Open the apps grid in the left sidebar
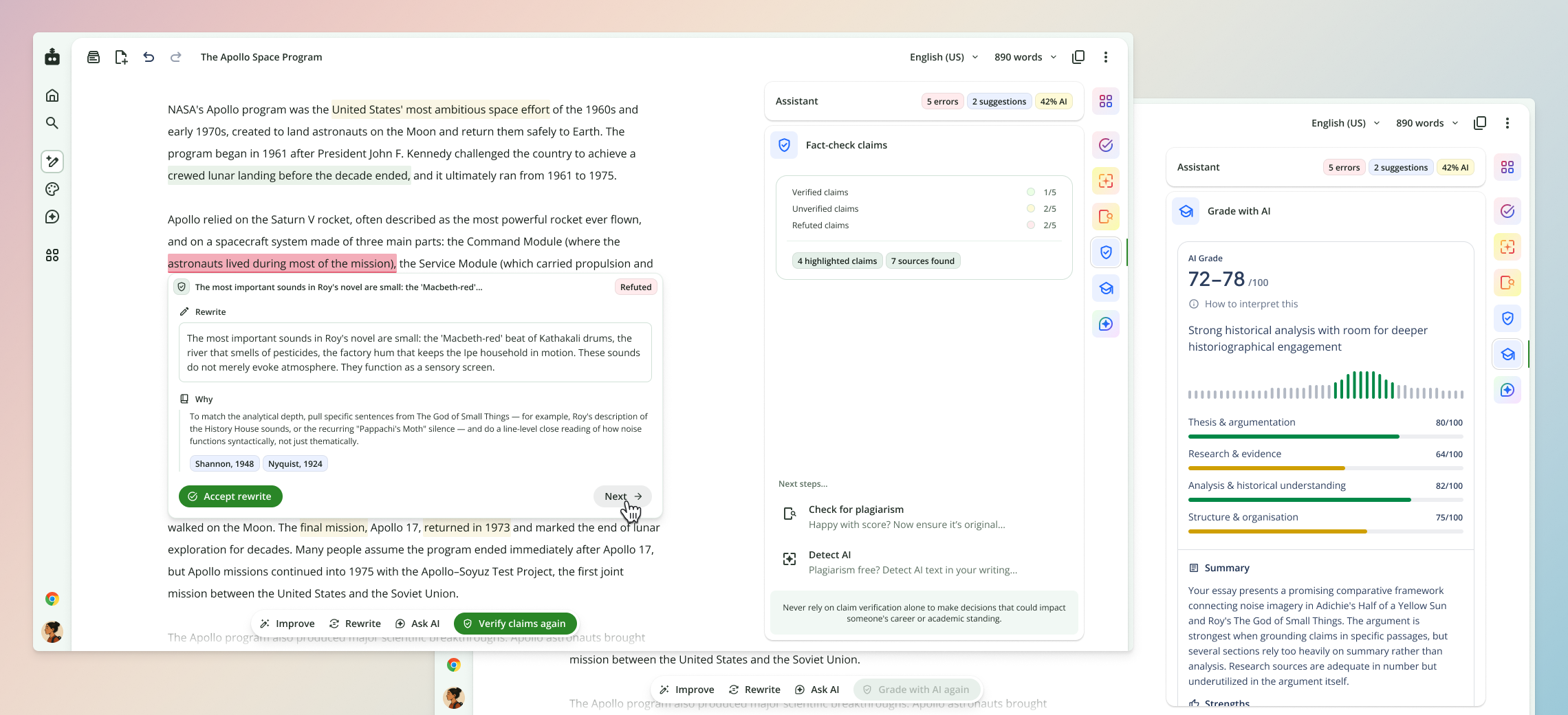Screen dimensions: 1568x715 (52, 255)
